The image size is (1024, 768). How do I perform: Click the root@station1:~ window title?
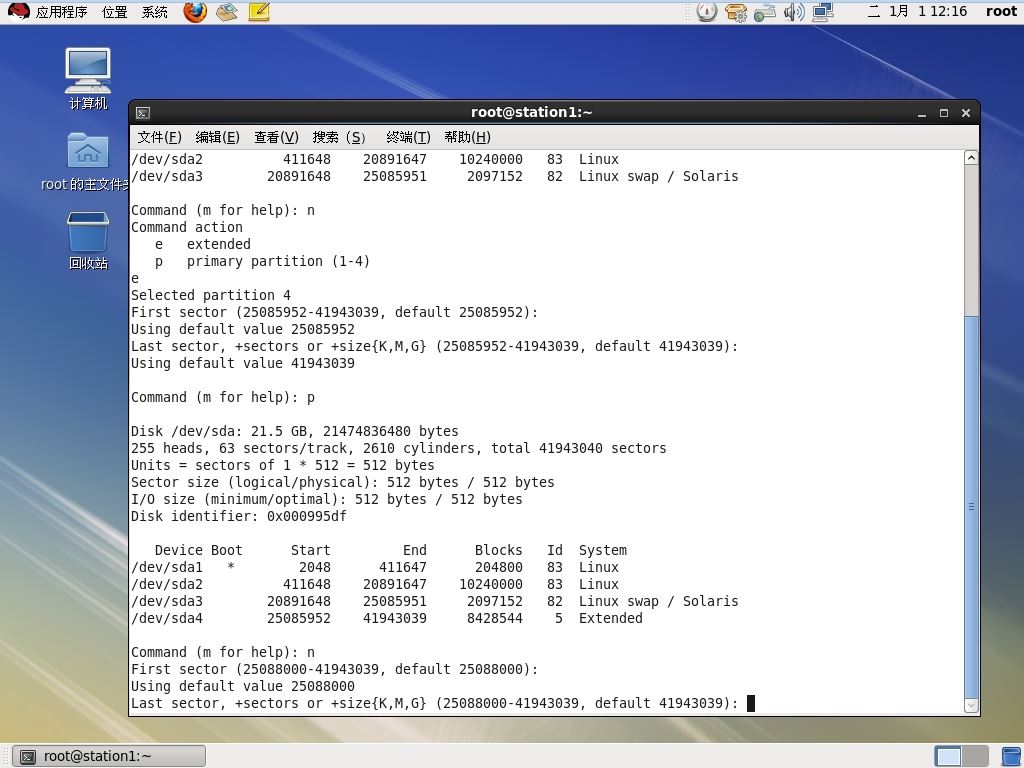tap(531, 112)
